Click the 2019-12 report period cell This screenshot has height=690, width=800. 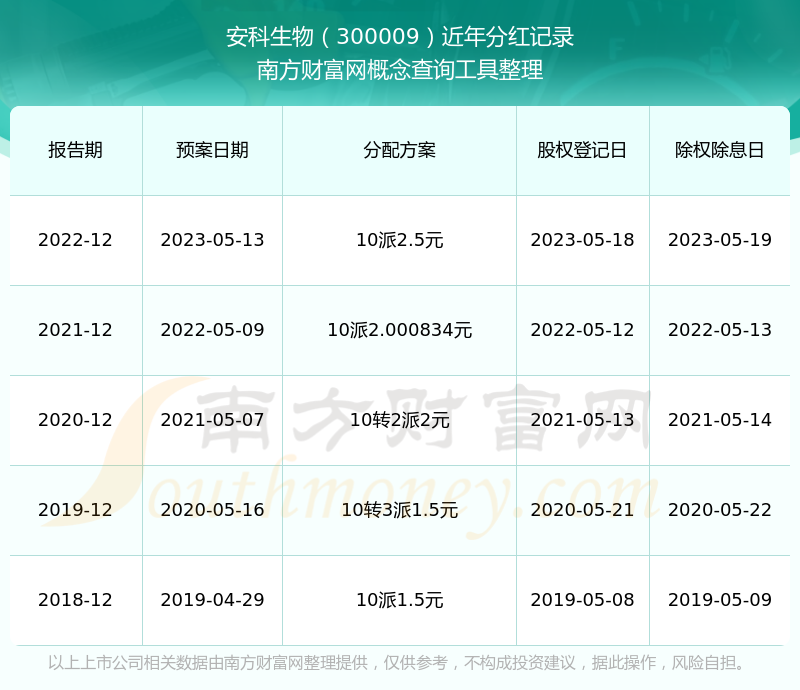(76, 510)
